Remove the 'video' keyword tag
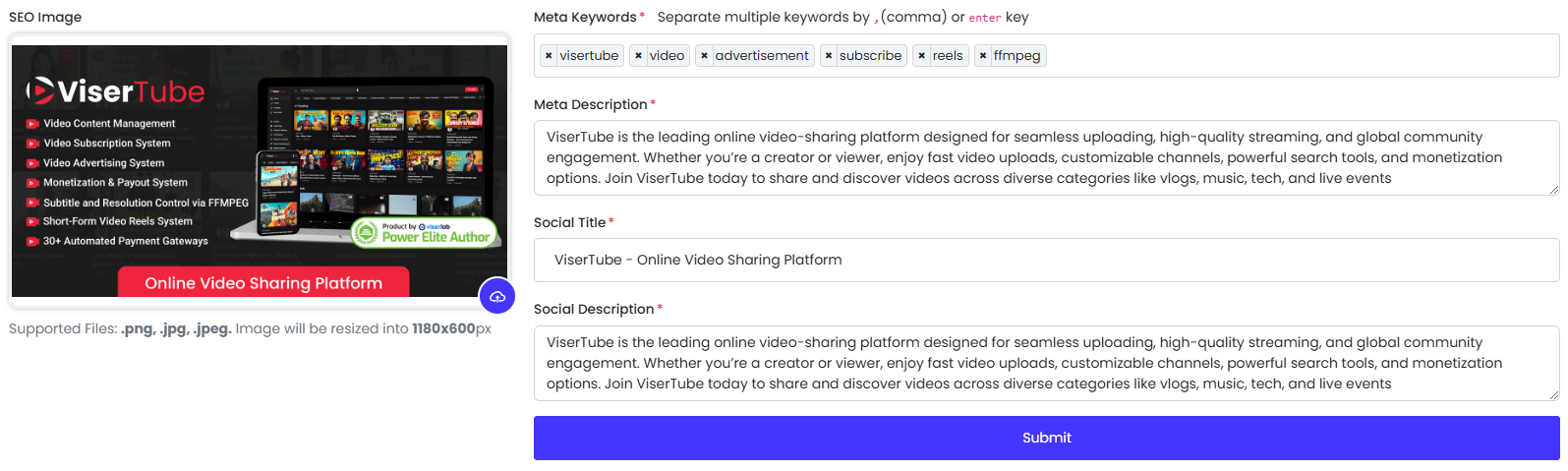 [639, 56]
